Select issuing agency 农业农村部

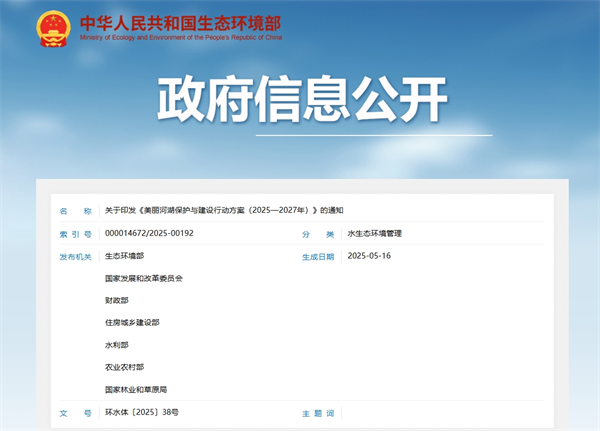[x=124, y=367]
